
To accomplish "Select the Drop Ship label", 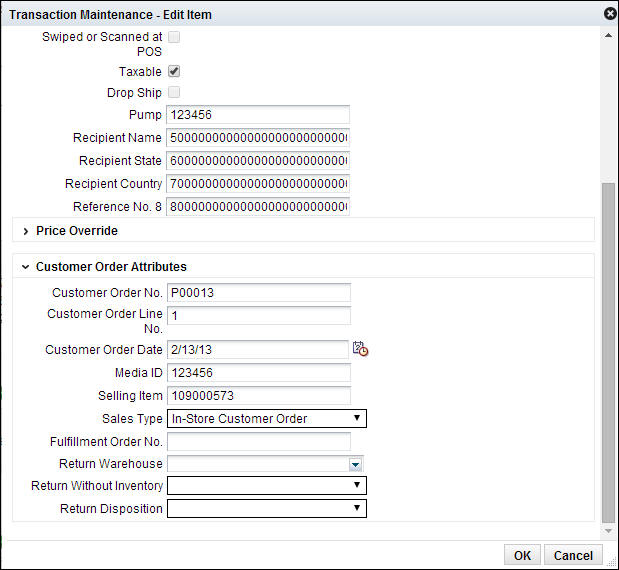I will [x=134, y=93].
